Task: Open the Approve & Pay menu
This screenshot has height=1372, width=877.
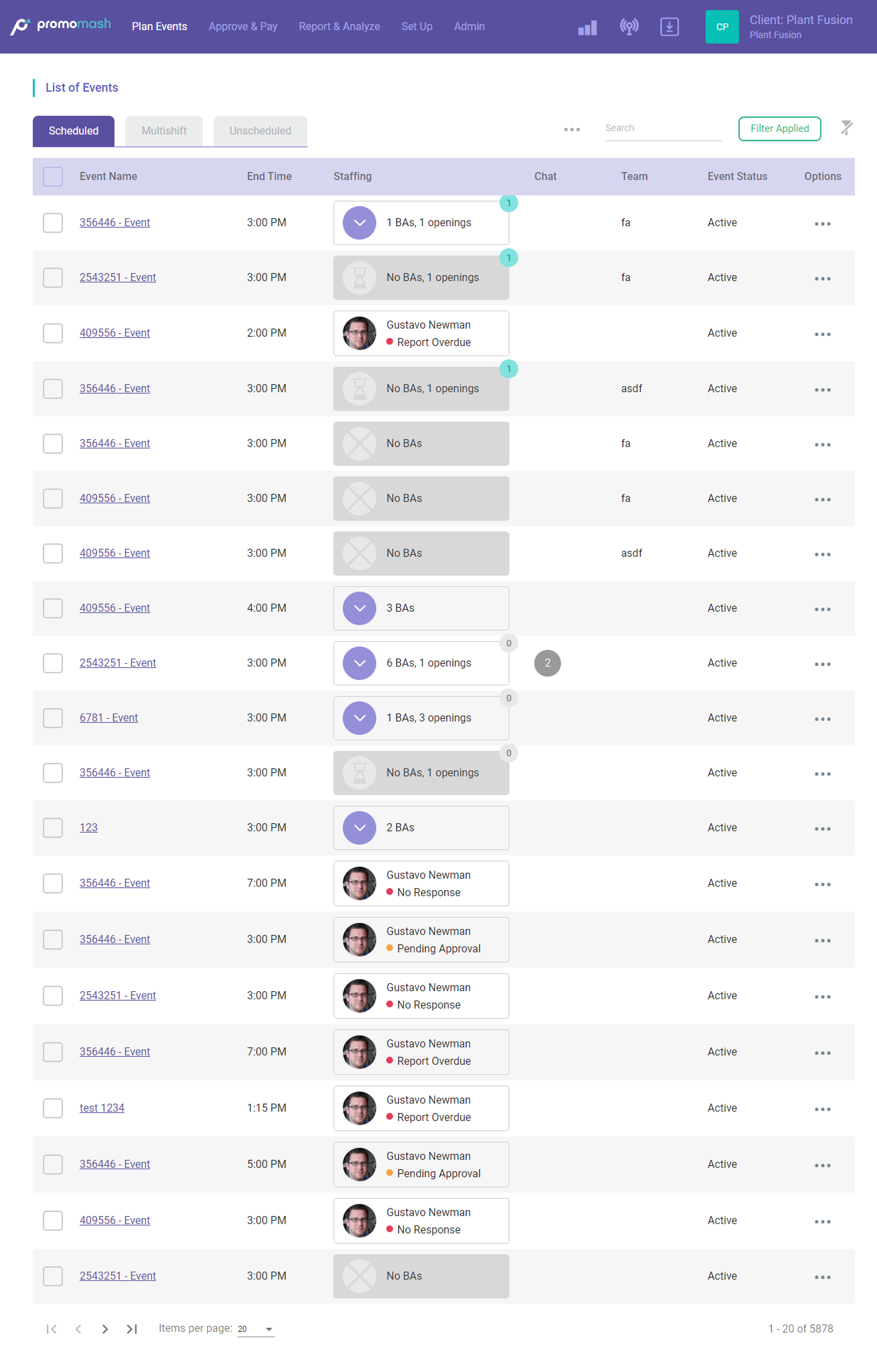Action: click(243, 27)
